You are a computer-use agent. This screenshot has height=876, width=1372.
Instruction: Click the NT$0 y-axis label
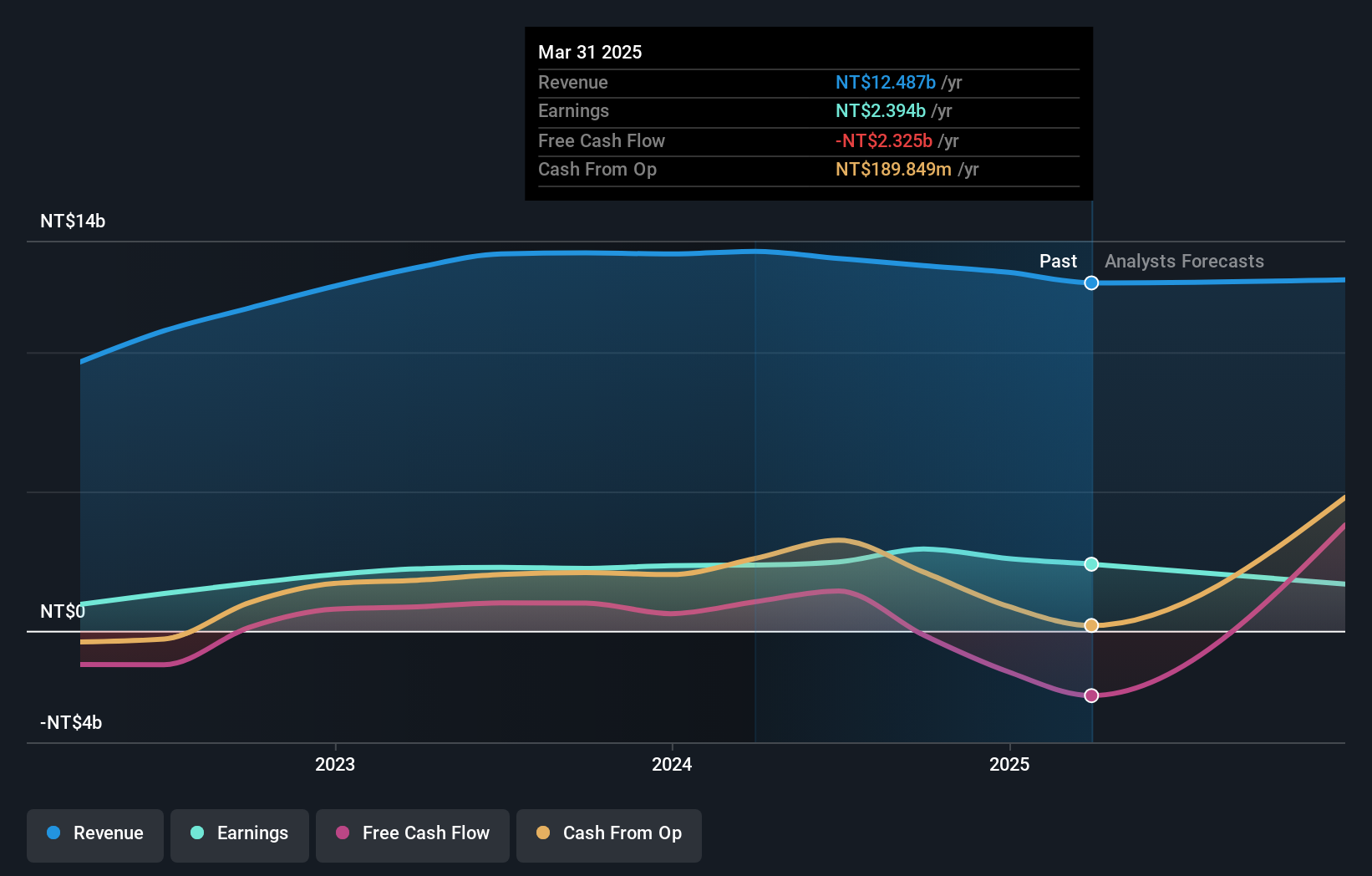tap(63, 612)
